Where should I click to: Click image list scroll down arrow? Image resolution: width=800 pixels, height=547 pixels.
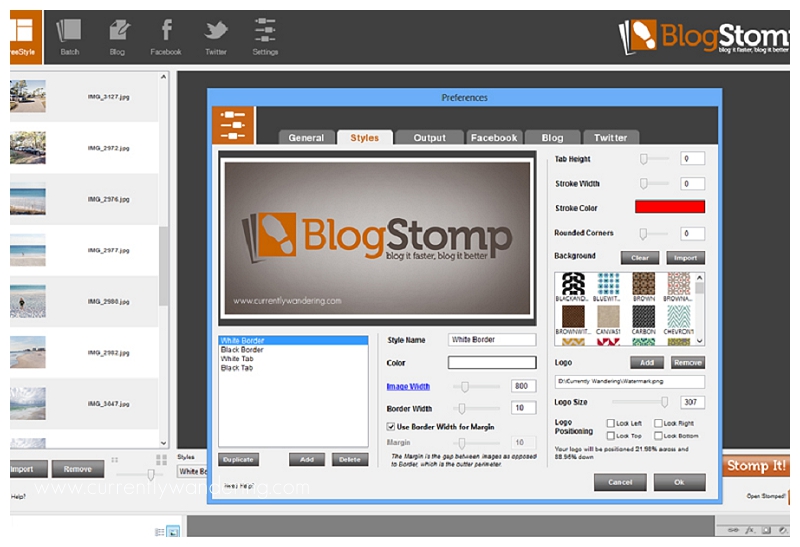coord(163,443)
